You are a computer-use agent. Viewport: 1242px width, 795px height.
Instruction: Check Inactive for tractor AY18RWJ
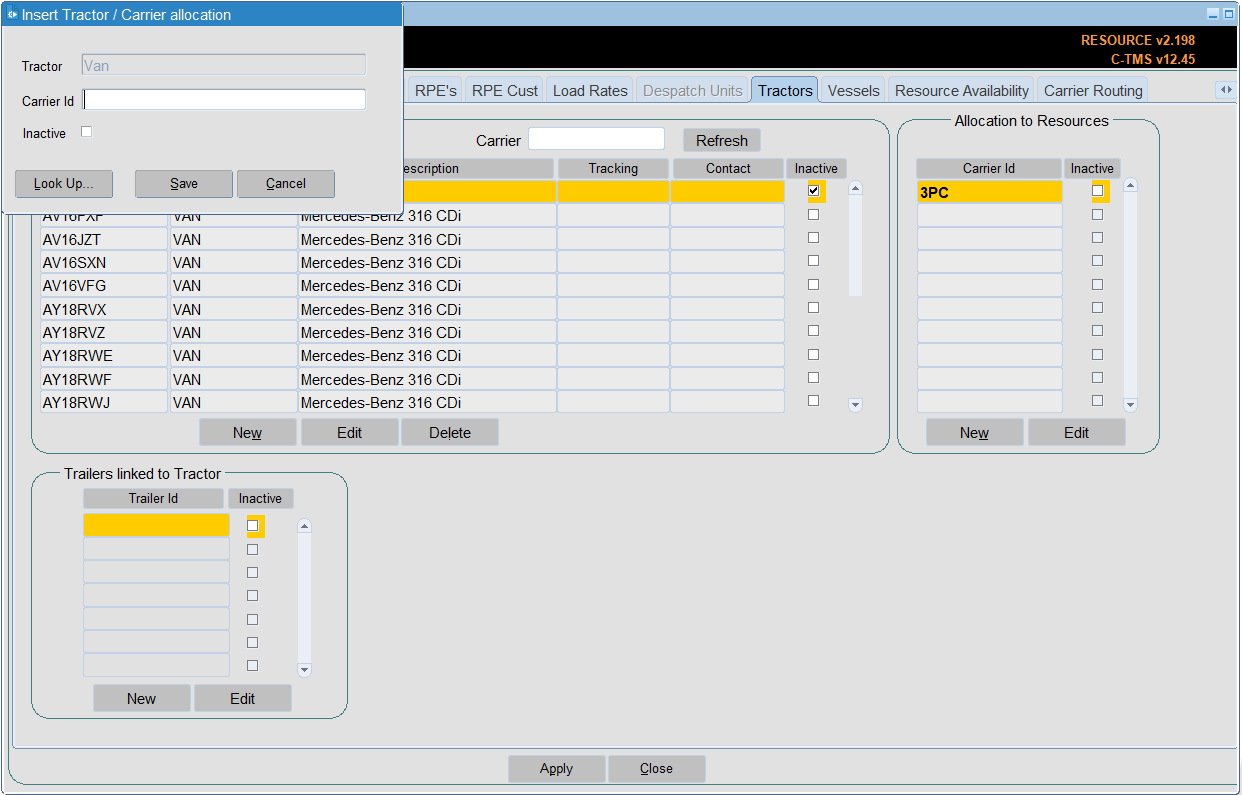[x=813, y=401]
